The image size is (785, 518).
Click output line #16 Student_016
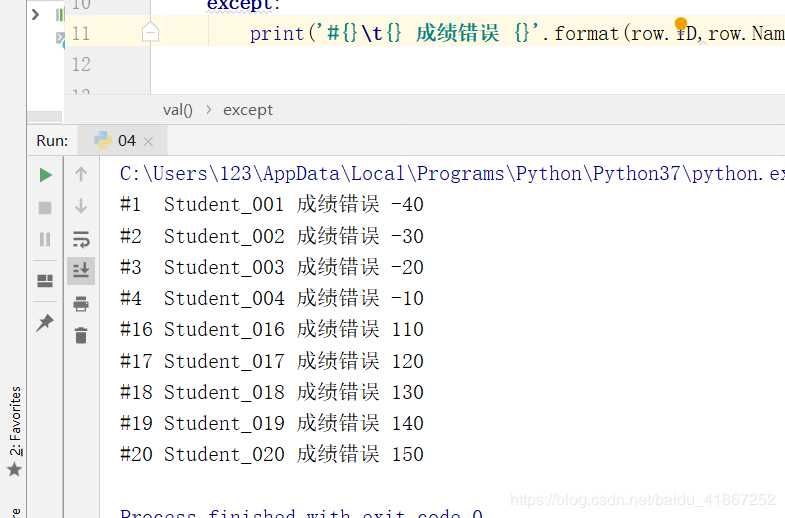[272, 330]
